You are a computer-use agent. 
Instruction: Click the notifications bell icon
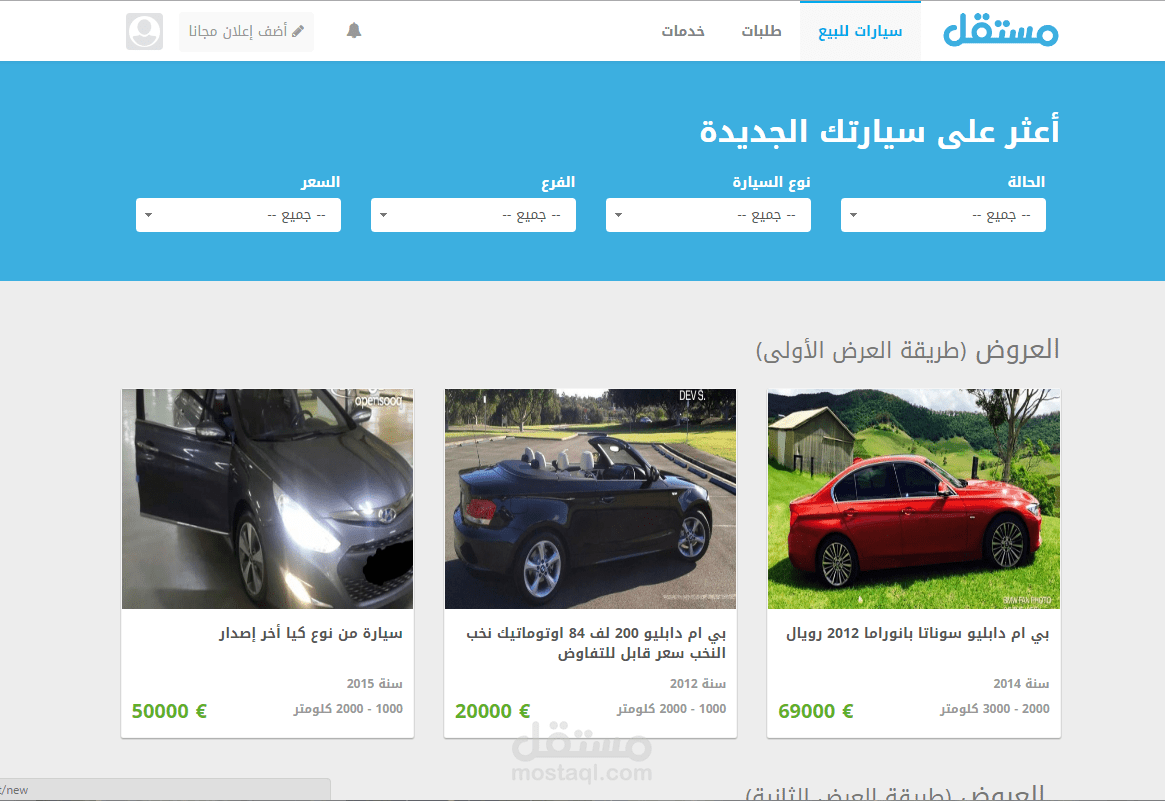tap(354, 30)
